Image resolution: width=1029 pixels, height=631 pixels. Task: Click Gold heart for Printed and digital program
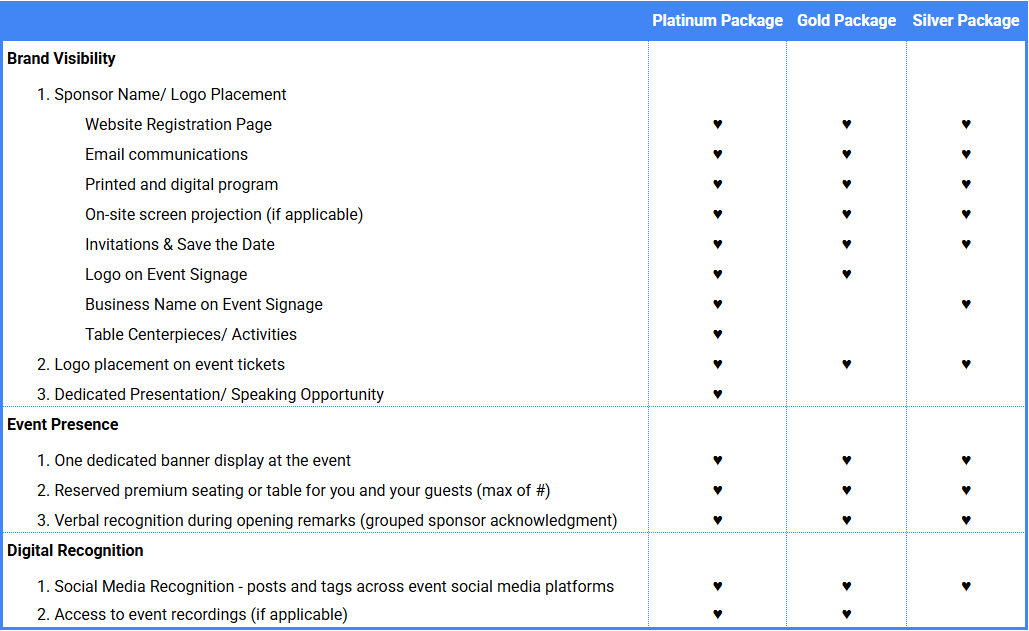[847, 184]
